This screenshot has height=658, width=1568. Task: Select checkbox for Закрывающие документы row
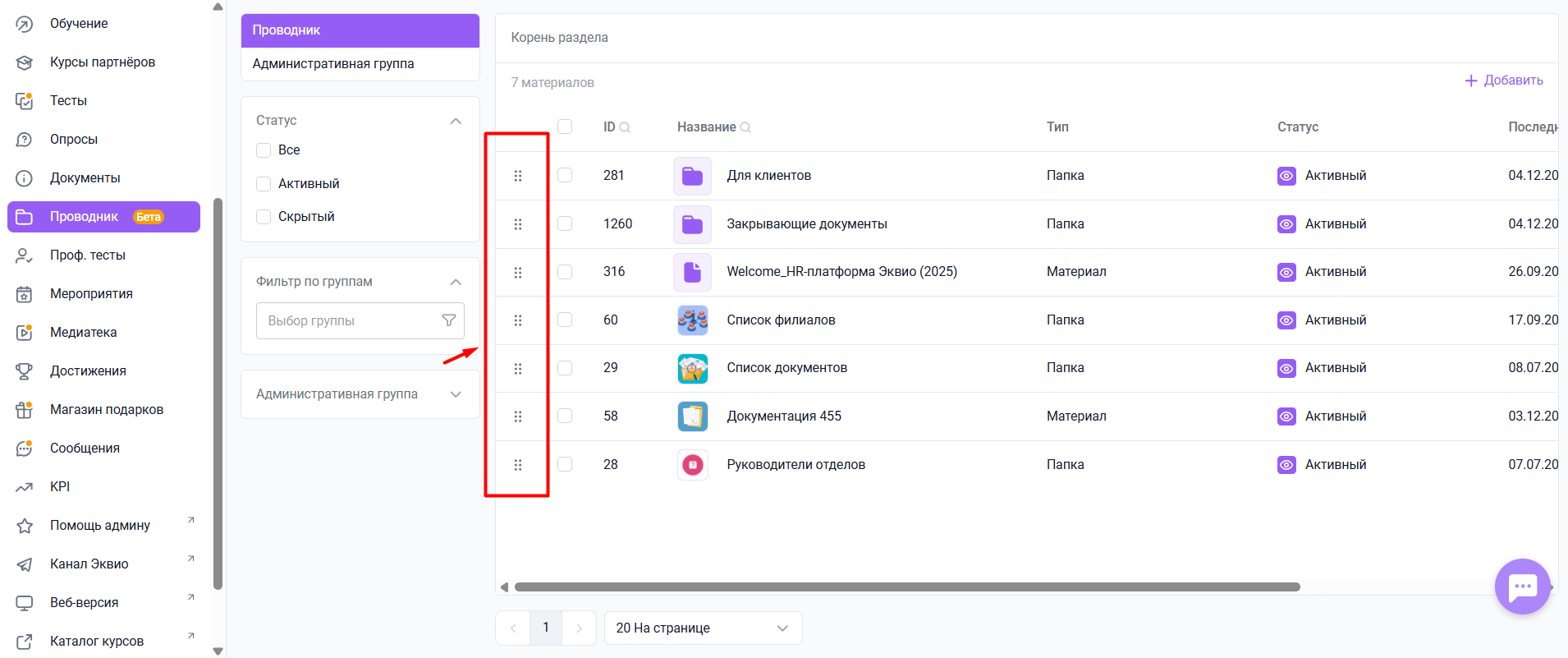565,223
